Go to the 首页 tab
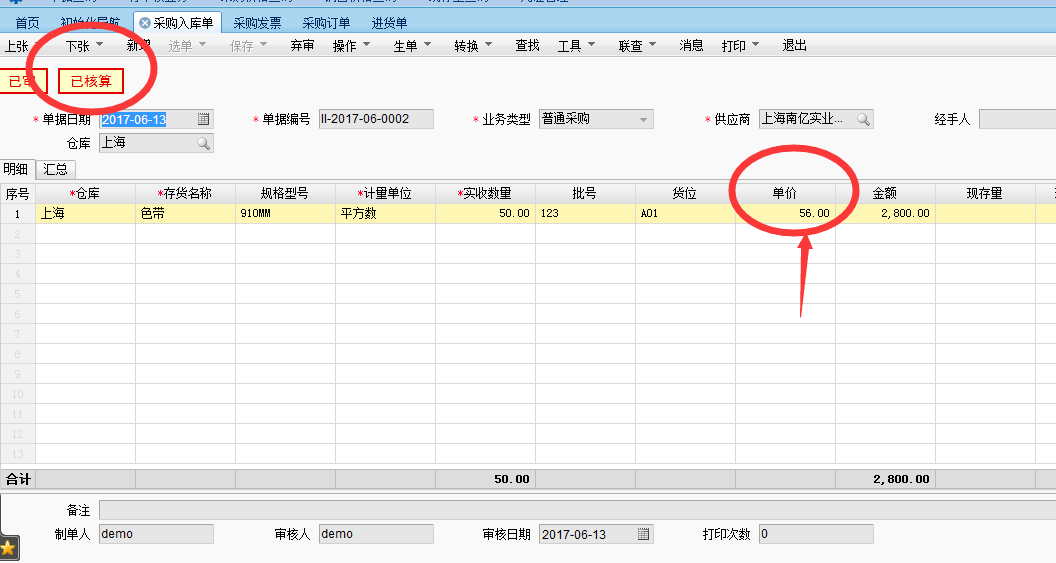Screen dimensions: 1056x563 pyautogui.click(x=28, y=23)
